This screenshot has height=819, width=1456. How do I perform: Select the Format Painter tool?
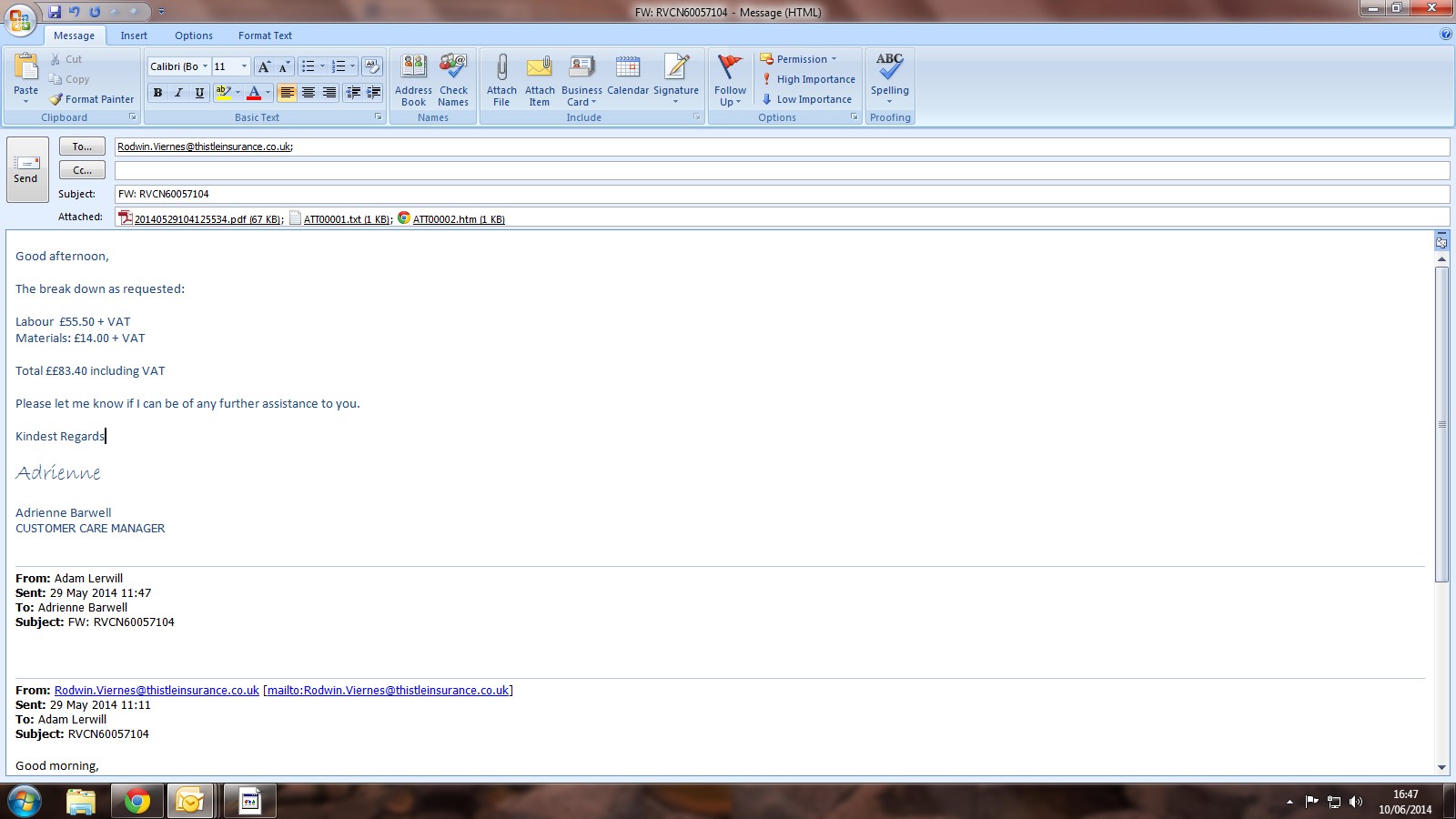point(92,99)
